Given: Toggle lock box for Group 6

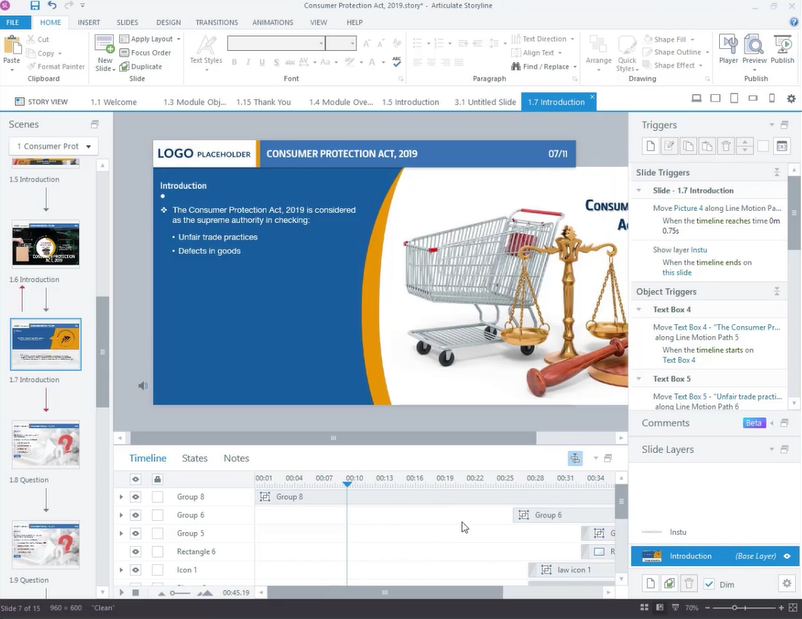Looking at the screenshot, I should click(158, 515).
